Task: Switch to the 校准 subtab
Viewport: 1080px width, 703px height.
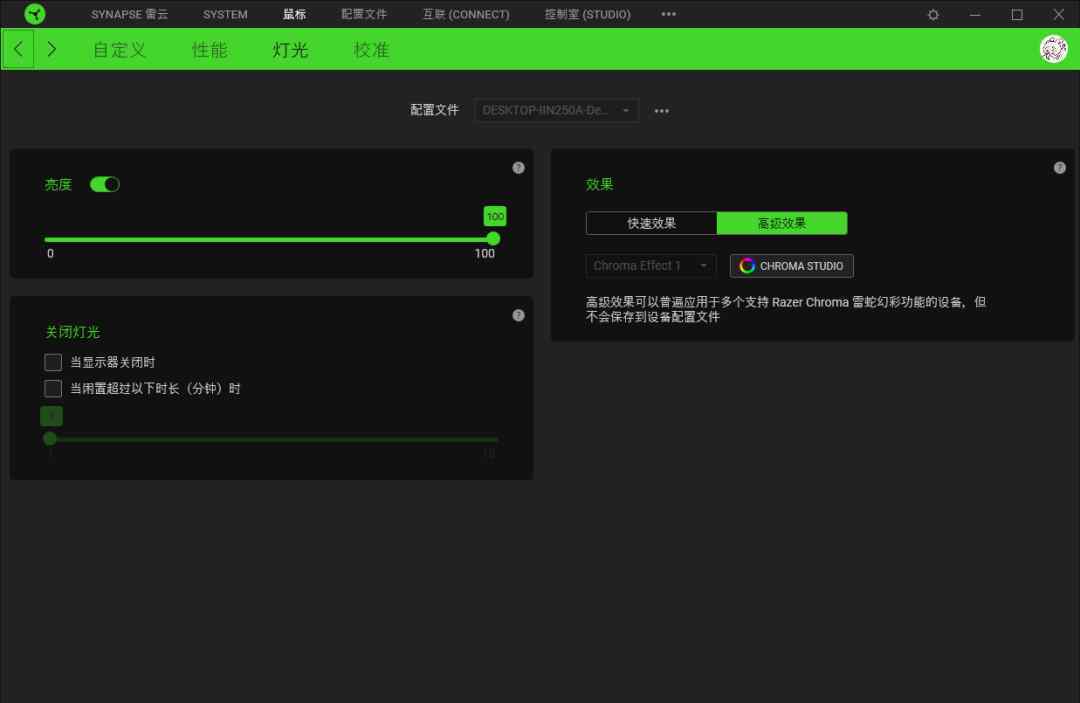Action: 371,50
